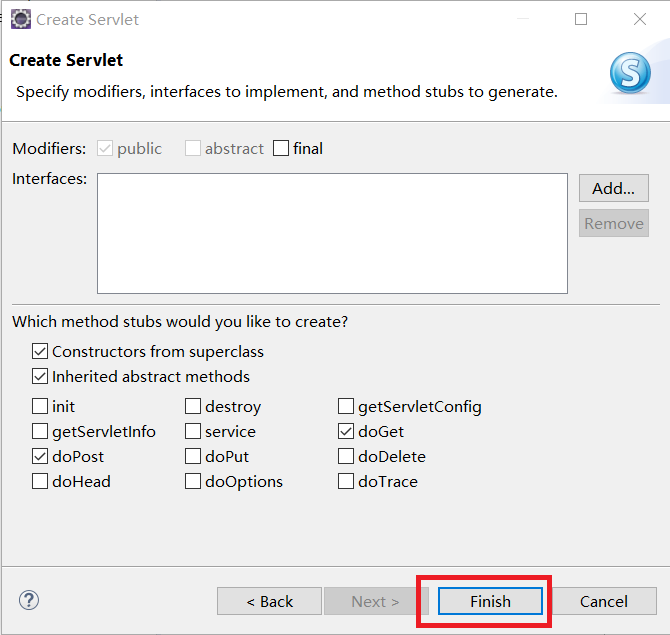Viewport: 670px width, 635px height.
Task: Click the Eclipse icon in title bar
Action: tap(20, 19)
